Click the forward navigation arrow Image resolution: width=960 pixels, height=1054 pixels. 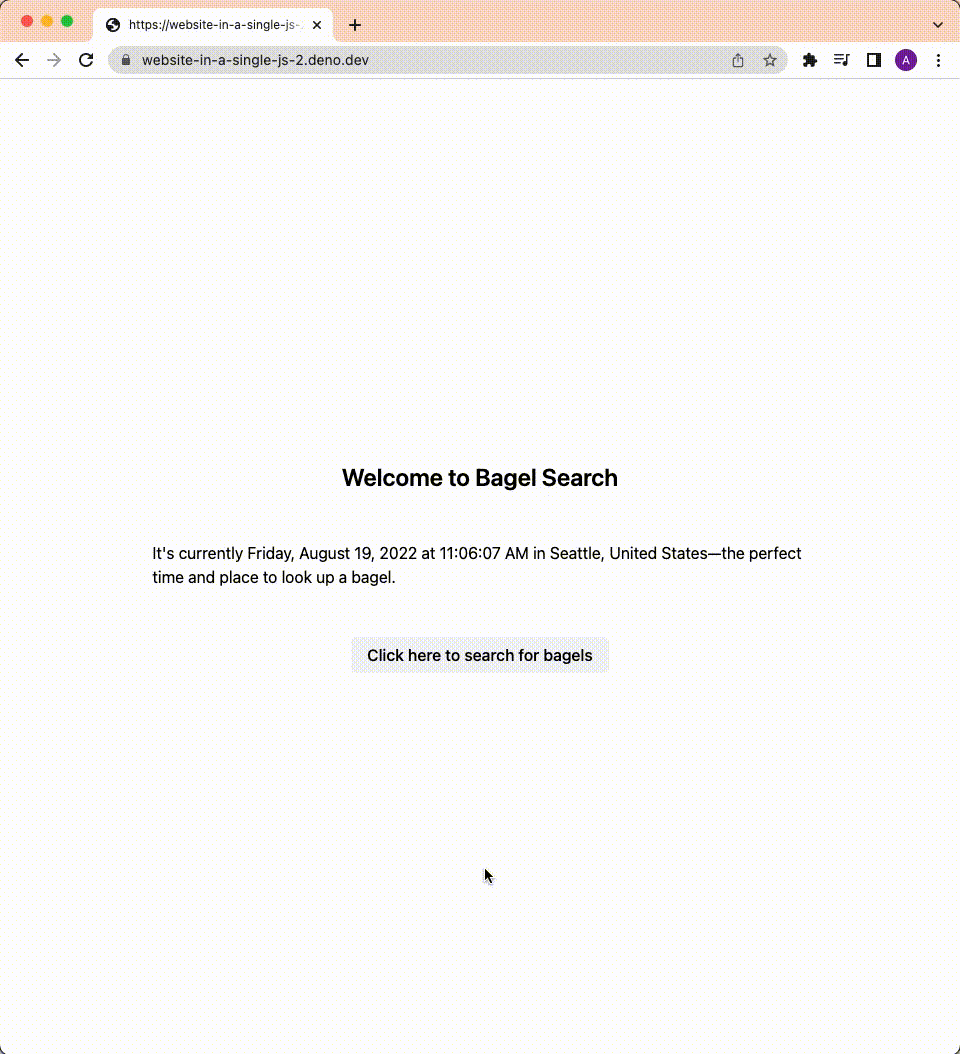(x=54, y=60)
